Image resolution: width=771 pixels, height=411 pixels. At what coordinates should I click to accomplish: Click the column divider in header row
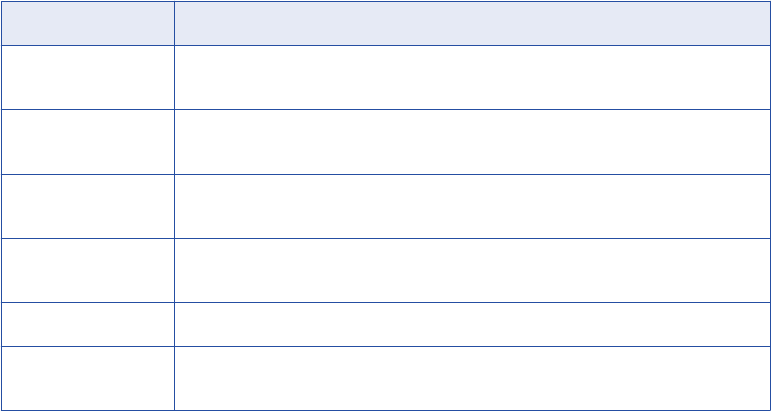click(x=174, y=22)
